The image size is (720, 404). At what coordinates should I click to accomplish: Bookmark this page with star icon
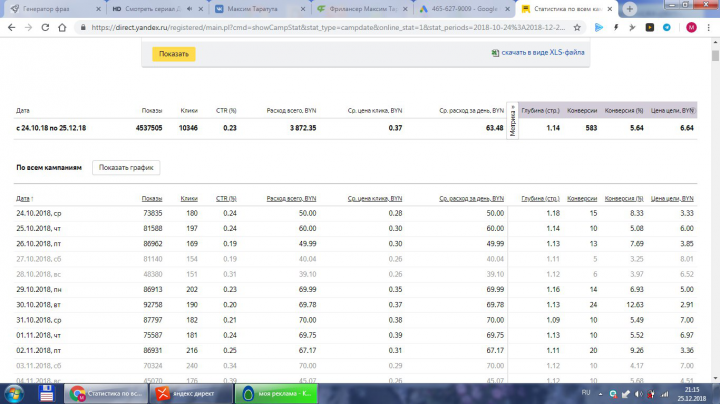pos(577,28)
